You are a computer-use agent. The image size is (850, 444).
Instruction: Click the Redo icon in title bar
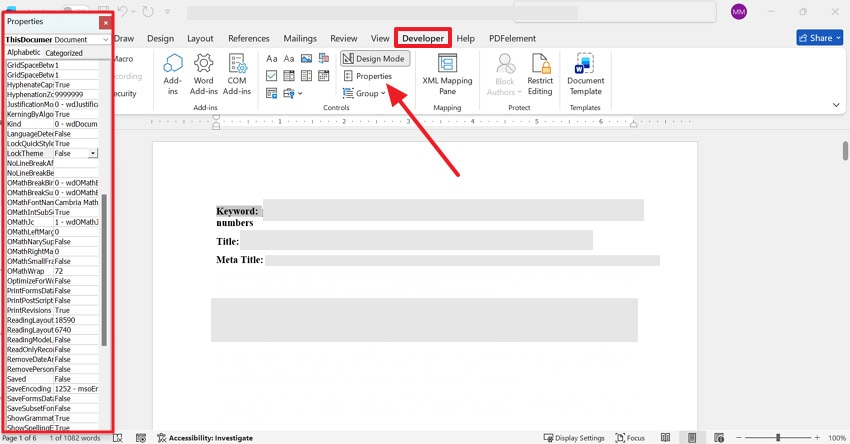pos(147,11)
